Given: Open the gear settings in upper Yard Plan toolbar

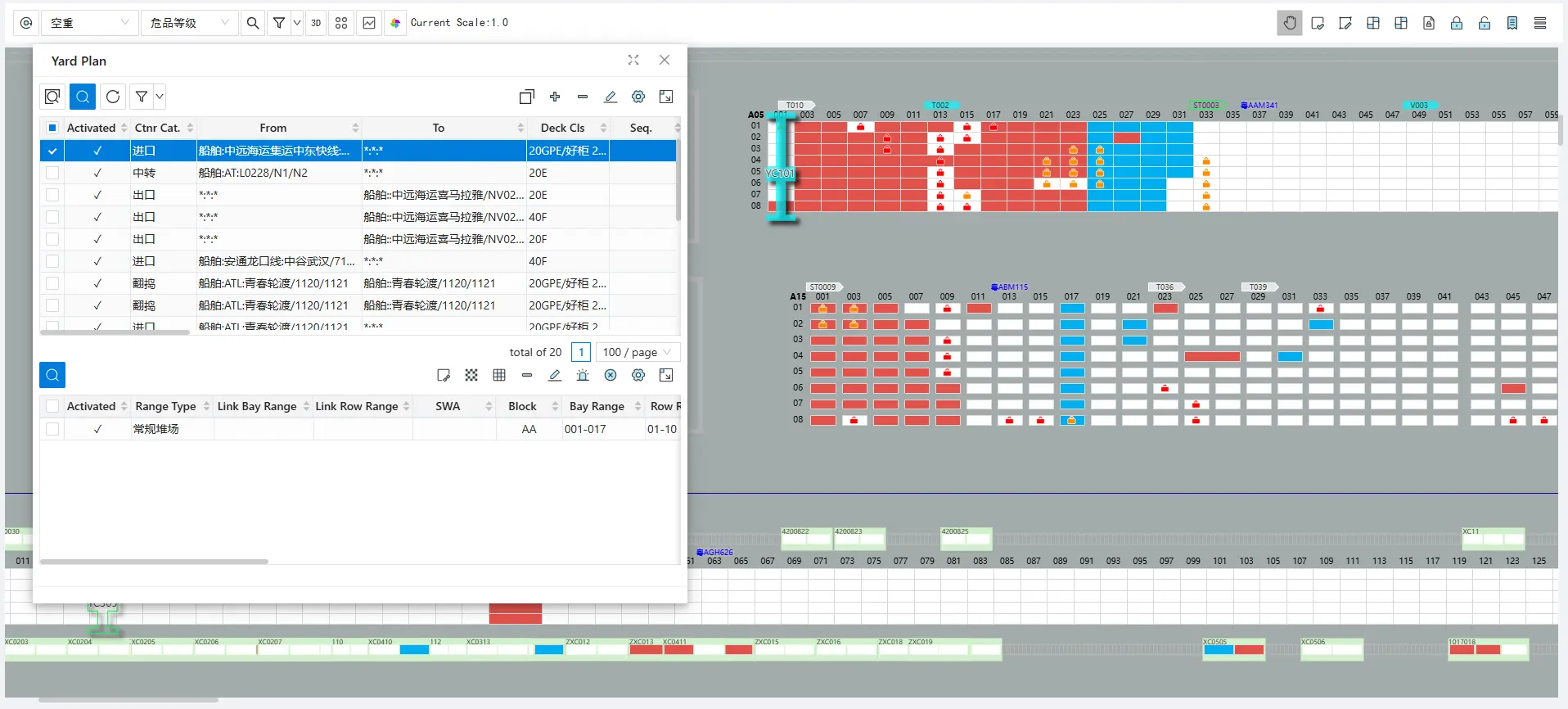Looking at the screenshot, I should point(638,97).
